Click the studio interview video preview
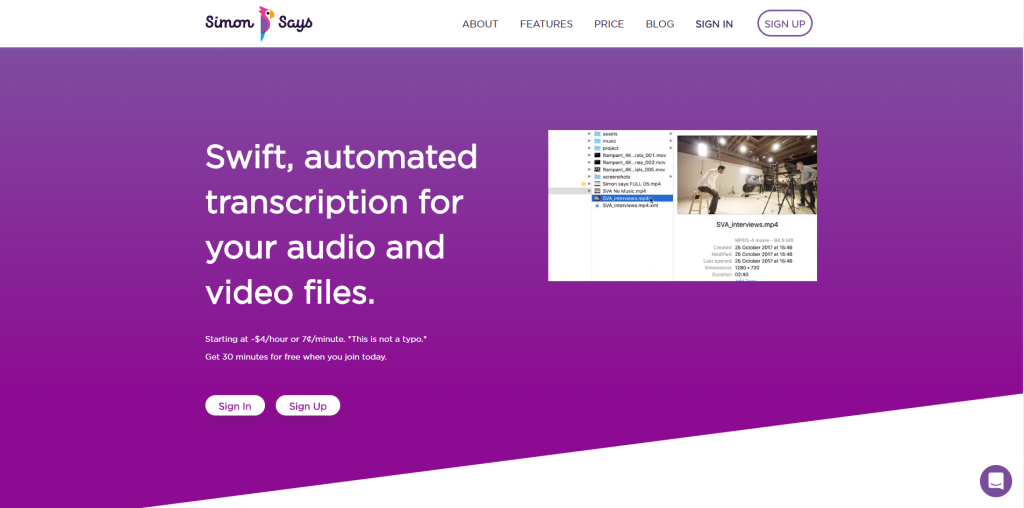The width and height of the screenshot is (1024, 508). [746, 174]
